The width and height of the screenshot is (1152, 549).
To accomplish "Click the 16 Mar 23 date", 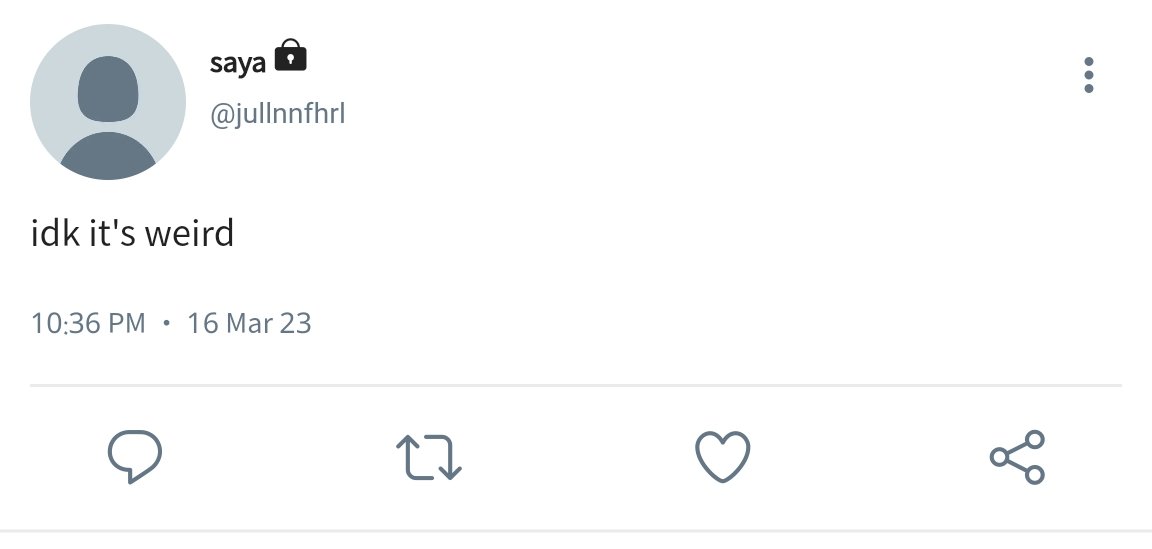I will coord(249,323).
